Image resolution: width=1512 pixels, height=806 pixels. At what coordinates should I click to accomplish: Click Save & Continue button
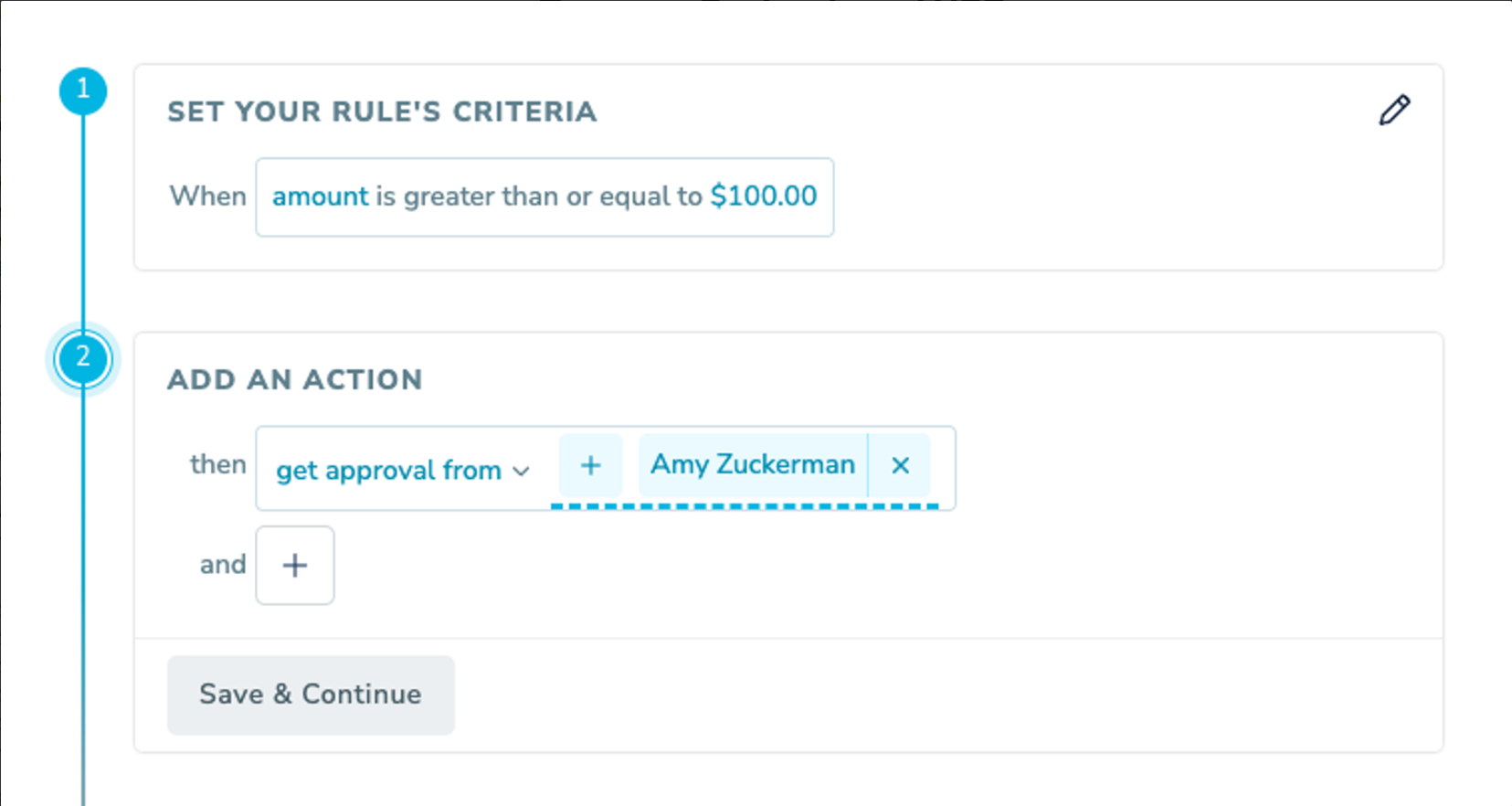pos(311,695)
